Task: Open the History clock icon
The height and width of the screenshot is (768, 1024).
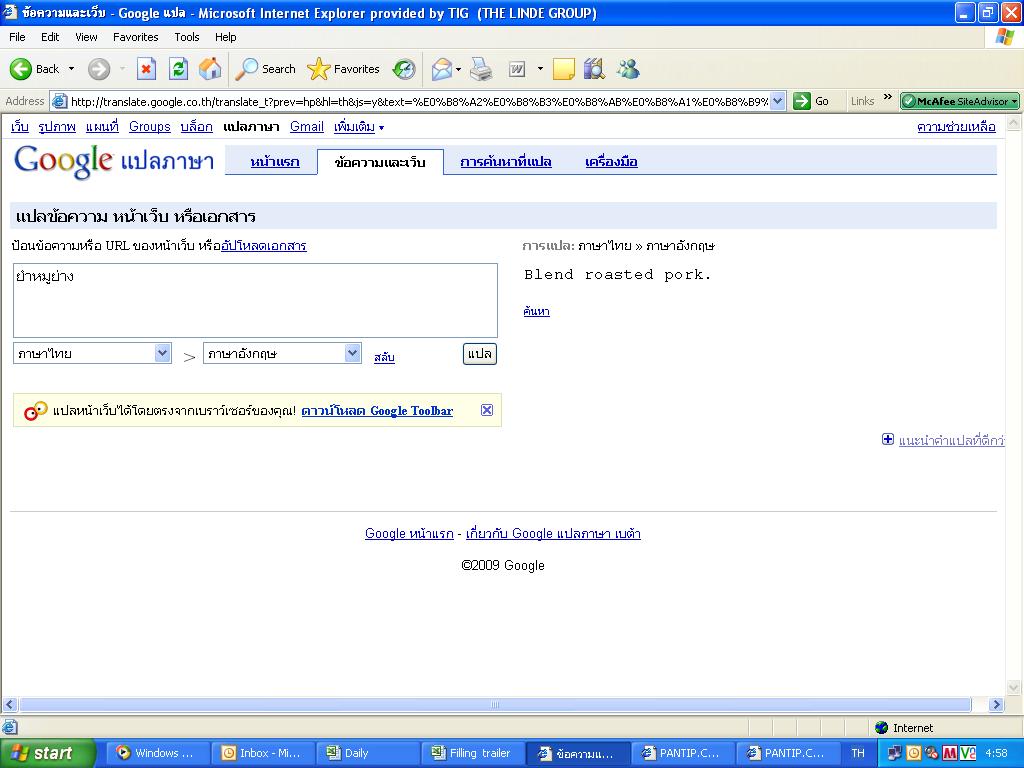Action: [404, 69]
